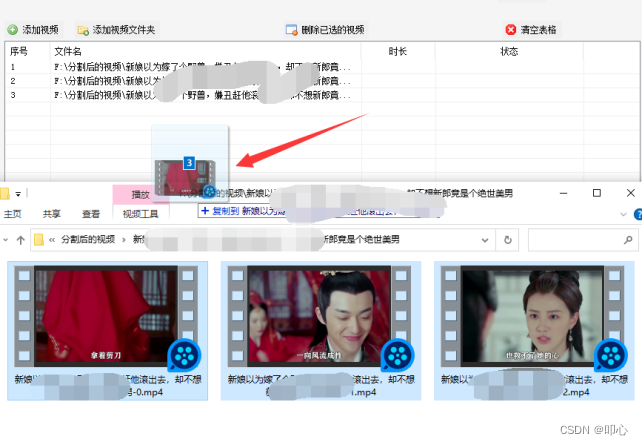
Task: Maximize the Explorer window
Action: tap(597, 193)
